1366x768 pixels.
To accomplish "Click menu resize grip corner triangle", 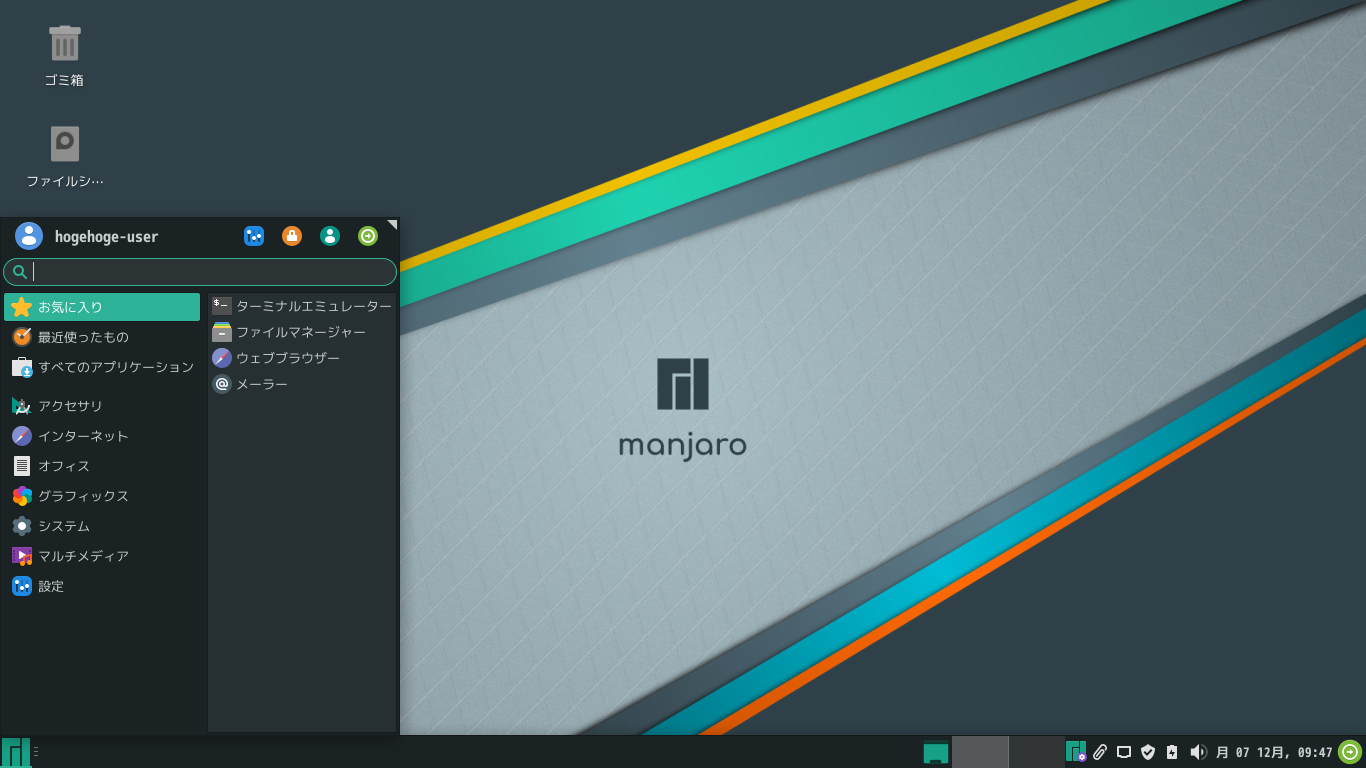I will tap(393, 224).
